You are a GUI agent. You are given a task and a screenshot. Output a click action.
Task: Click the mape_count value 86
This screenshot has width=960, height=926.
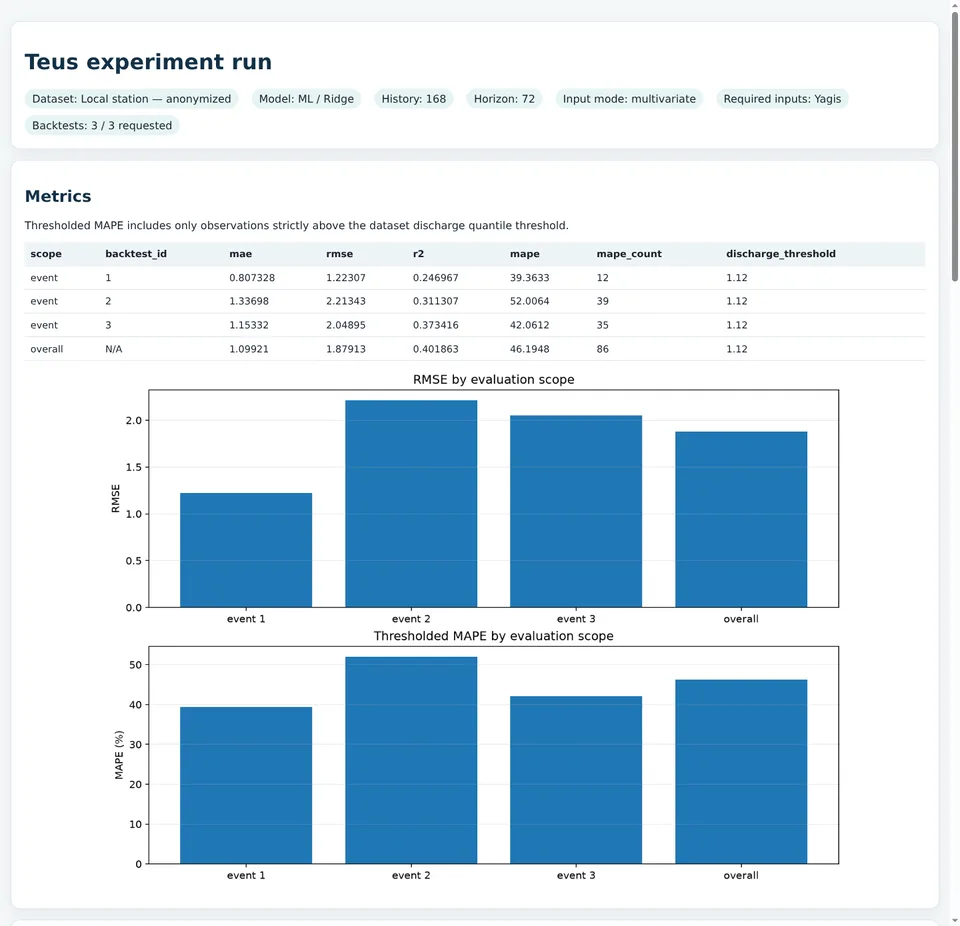click(602, 349)
